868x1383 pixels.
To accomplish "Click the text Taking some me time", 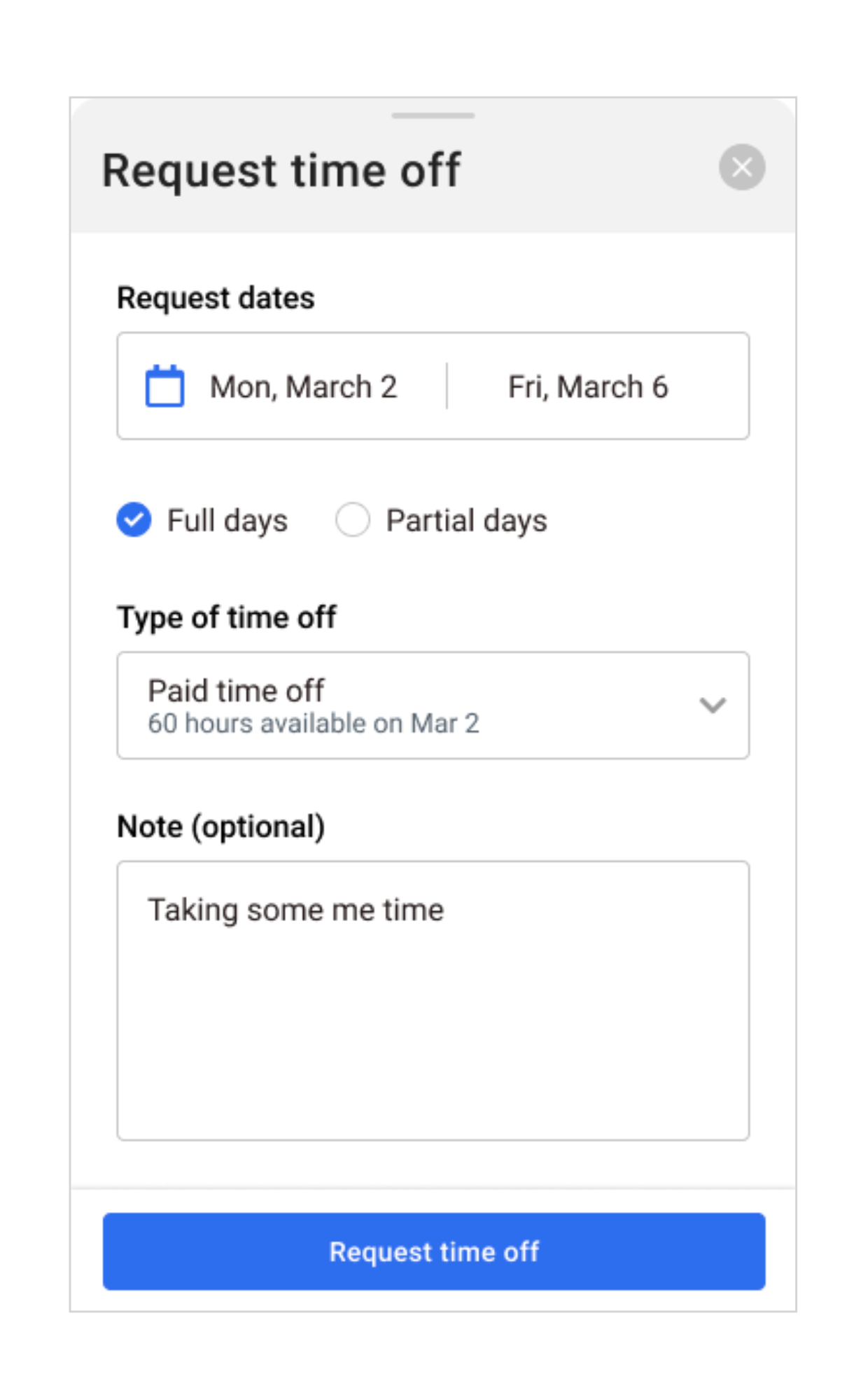I will [295, 910].
